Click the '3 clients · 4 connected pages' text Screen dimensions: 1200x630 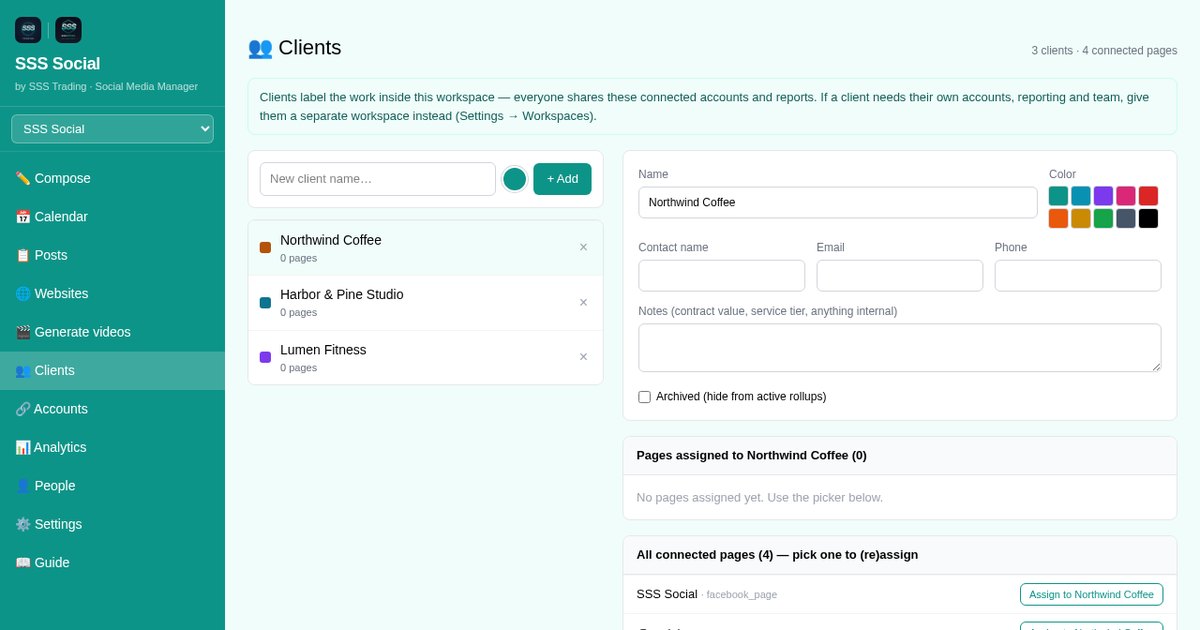point(1104,50)
